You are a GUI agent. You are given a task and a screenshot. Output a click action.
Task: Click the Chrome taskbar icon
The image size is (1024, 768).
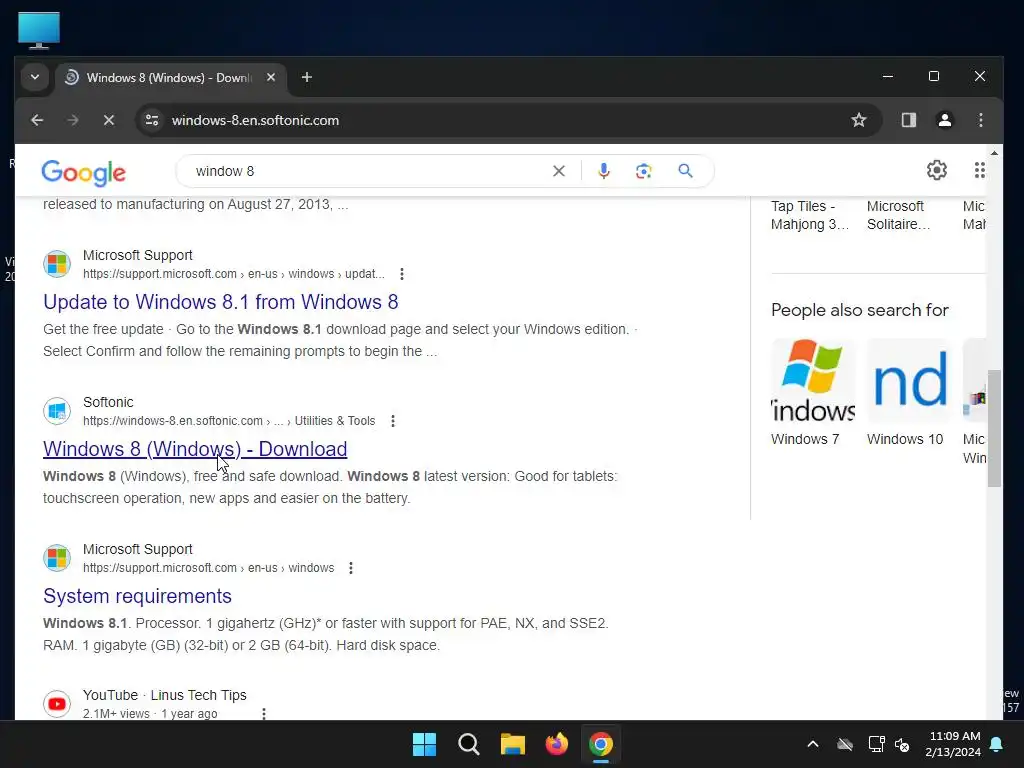coord(601,744)
